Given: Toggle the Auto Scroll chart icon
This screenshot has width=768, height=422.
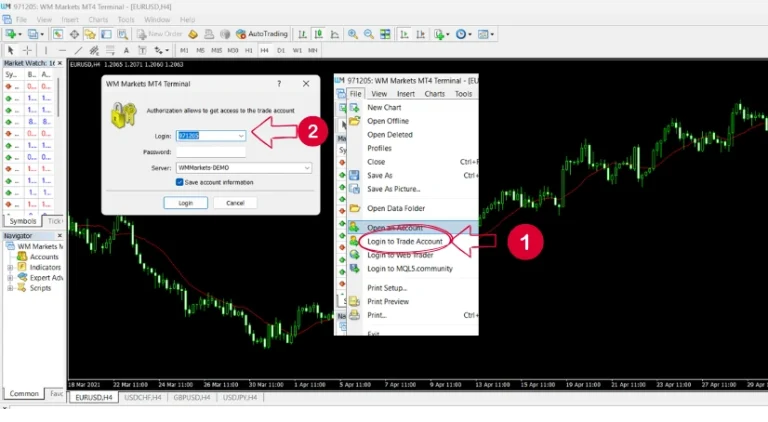Looking at the screenshot, I should pos(404,34).
